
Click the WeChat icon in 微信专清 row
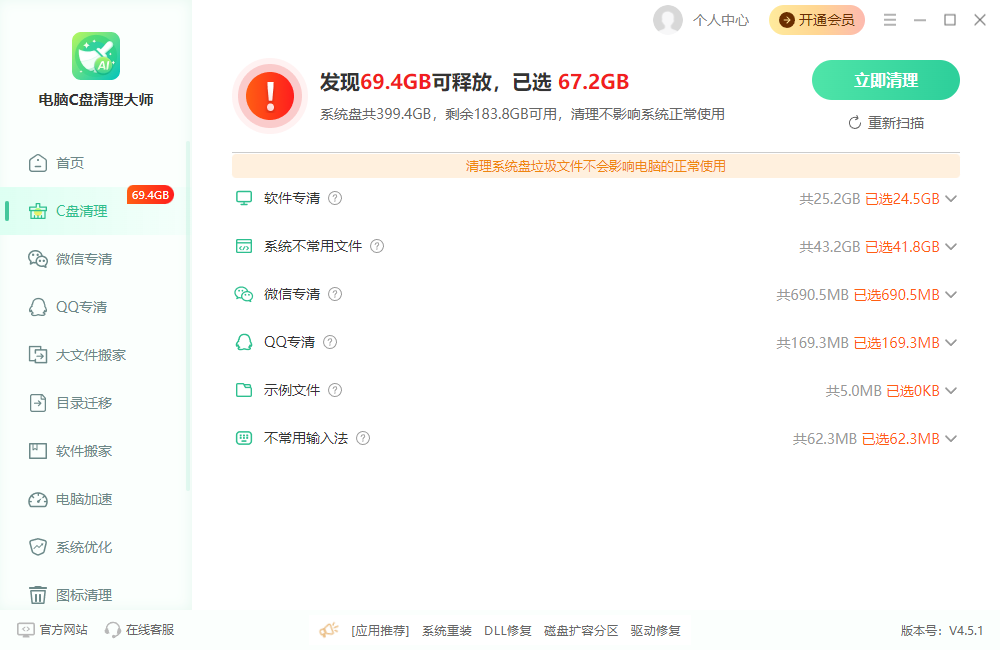click(244, 294)
